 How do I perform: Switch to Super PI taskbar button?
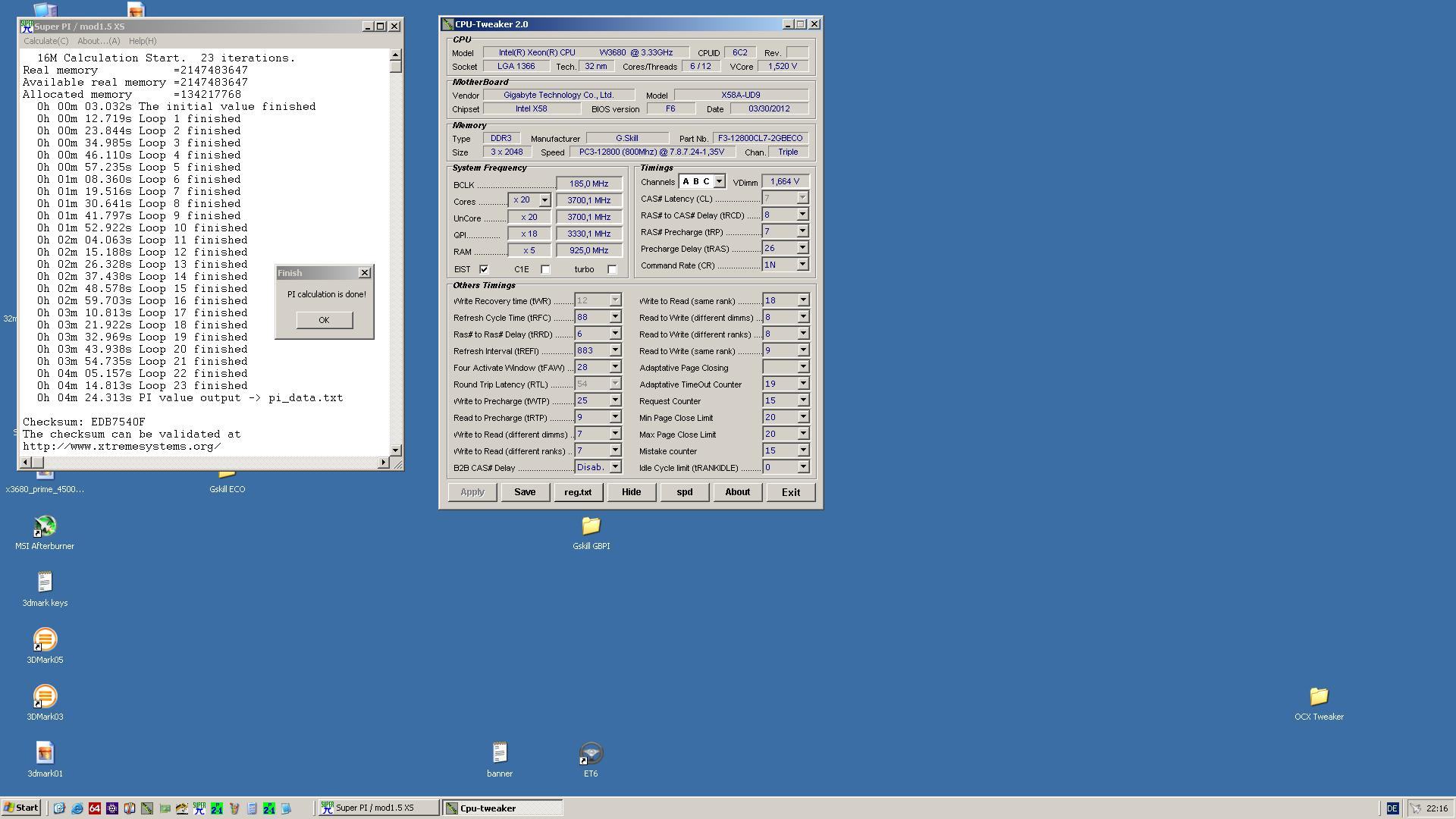pyautogui.click(x=378, y=808)
